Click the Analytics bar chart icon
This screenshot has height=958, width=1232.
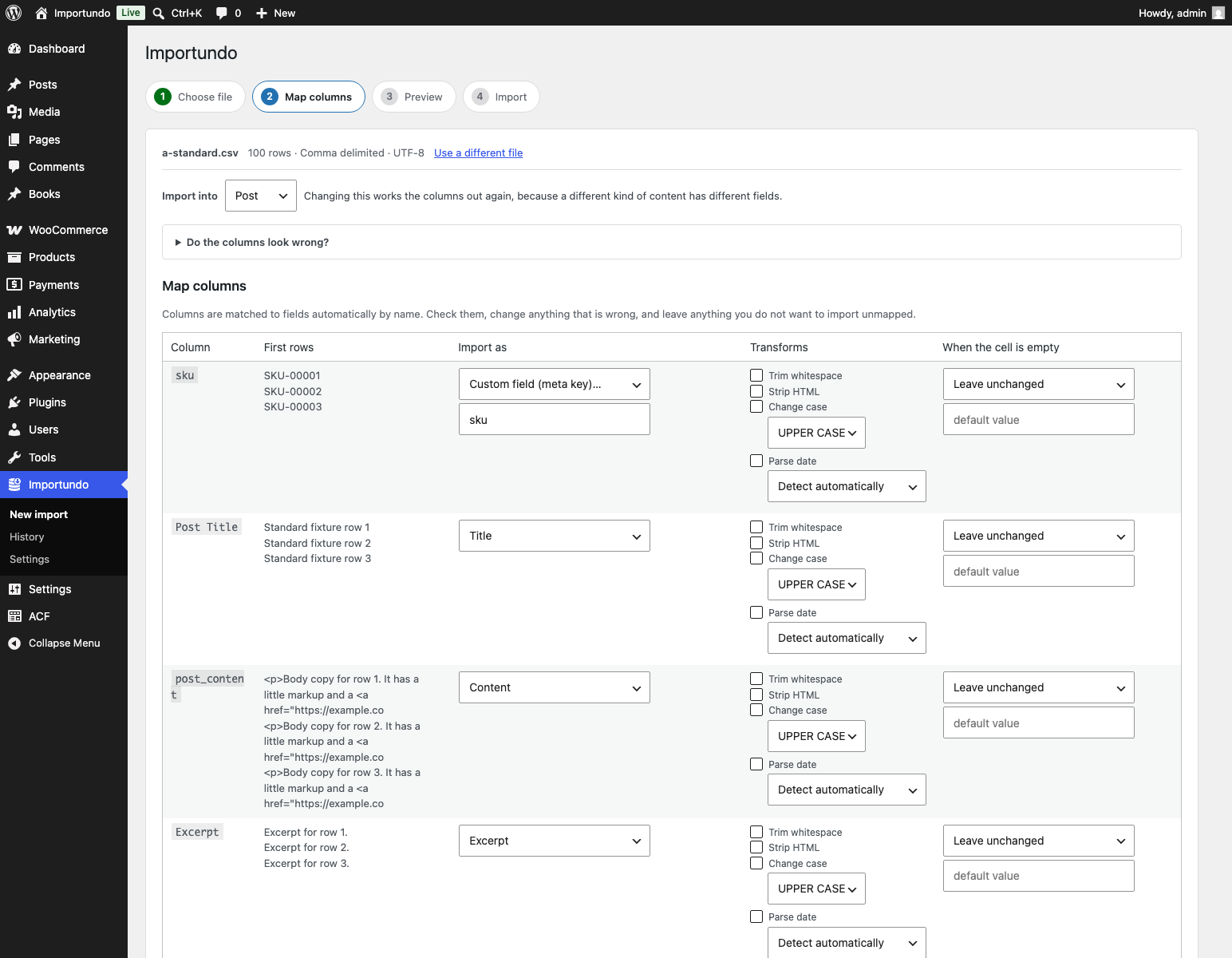pos(14,312)
